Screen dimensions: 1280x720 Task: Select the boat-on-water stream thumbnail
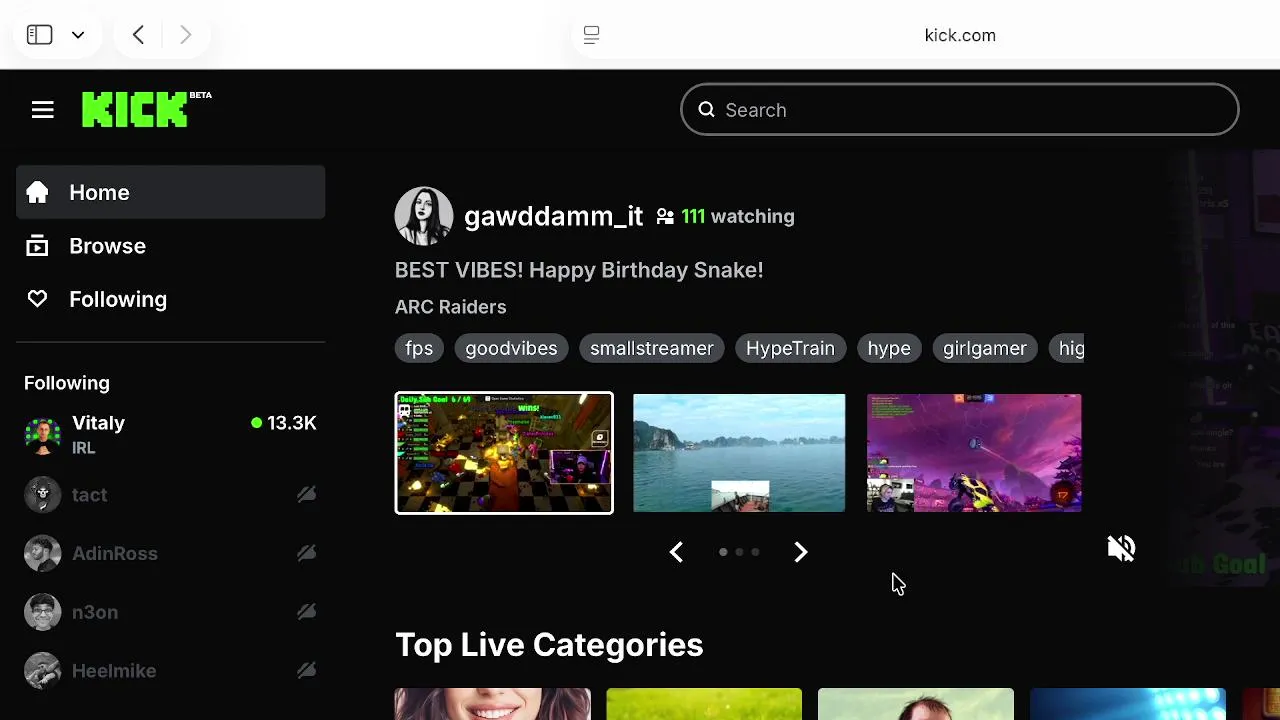(739, 453)
